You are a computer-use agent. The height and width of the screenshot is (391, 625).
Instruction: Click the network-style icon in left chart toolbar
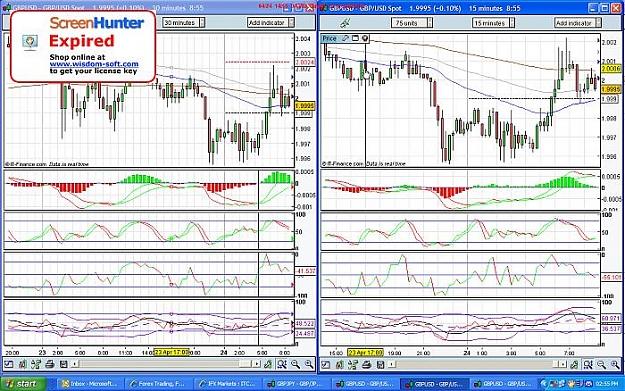(36, 364)
